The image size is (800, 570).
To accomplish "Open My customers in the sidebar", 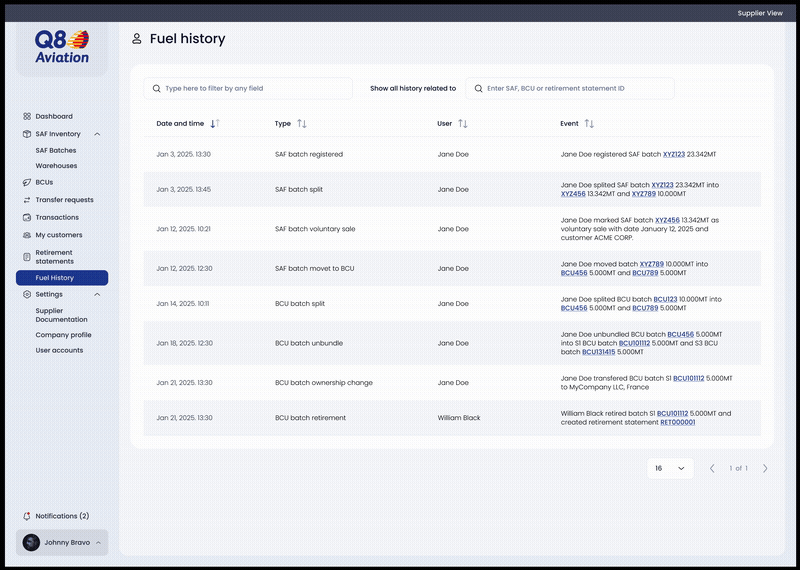I will (59, 235).
